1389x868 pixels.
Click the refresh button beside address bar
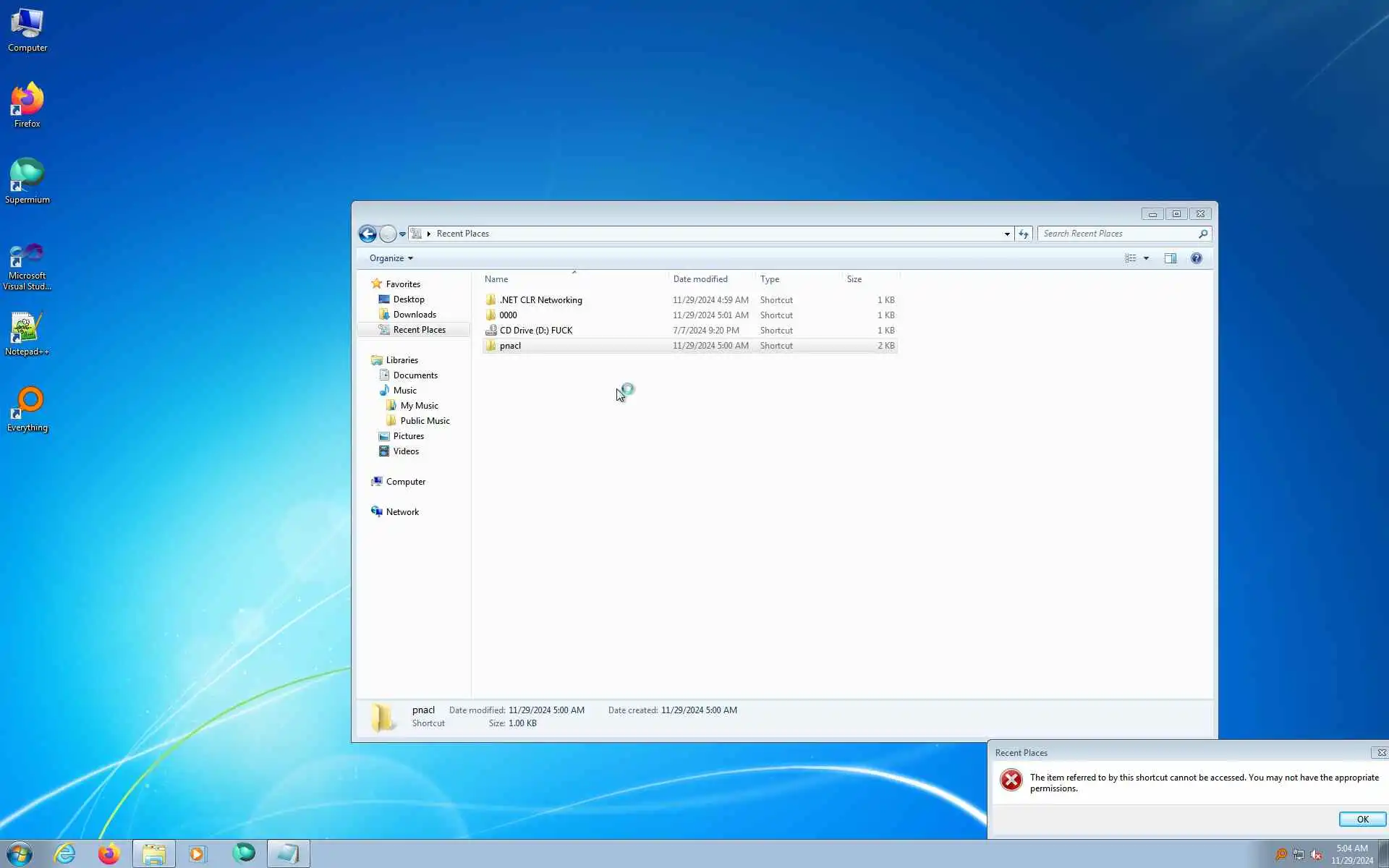pyautogui.click(x=1023, y=234)
